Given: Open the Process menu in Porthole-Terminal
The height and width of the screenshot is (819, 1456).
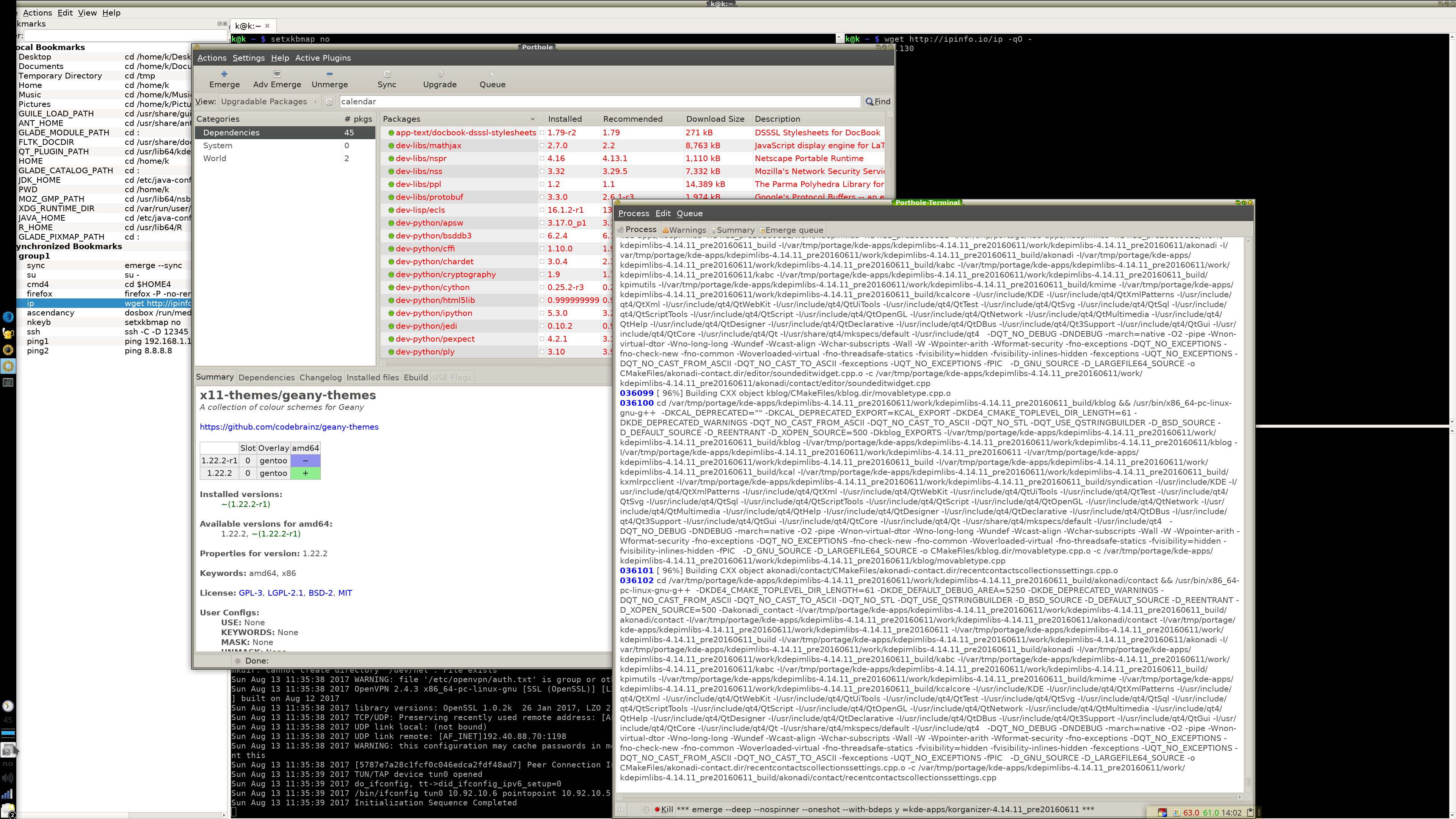Looking at the screenshot, I should pos(634,213).
